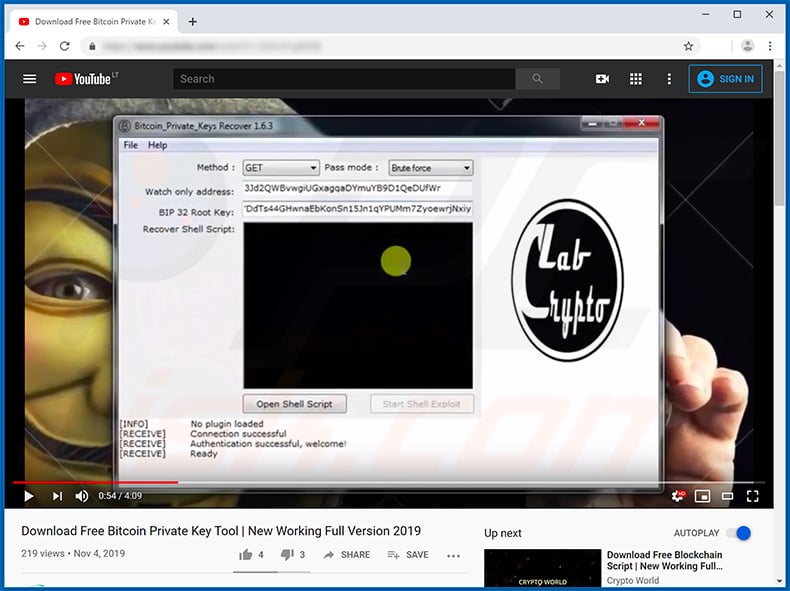Click the YouTube search magnifier button
Image resolution: width=790 pixels, height=591 pixels.
coord(538,79)
